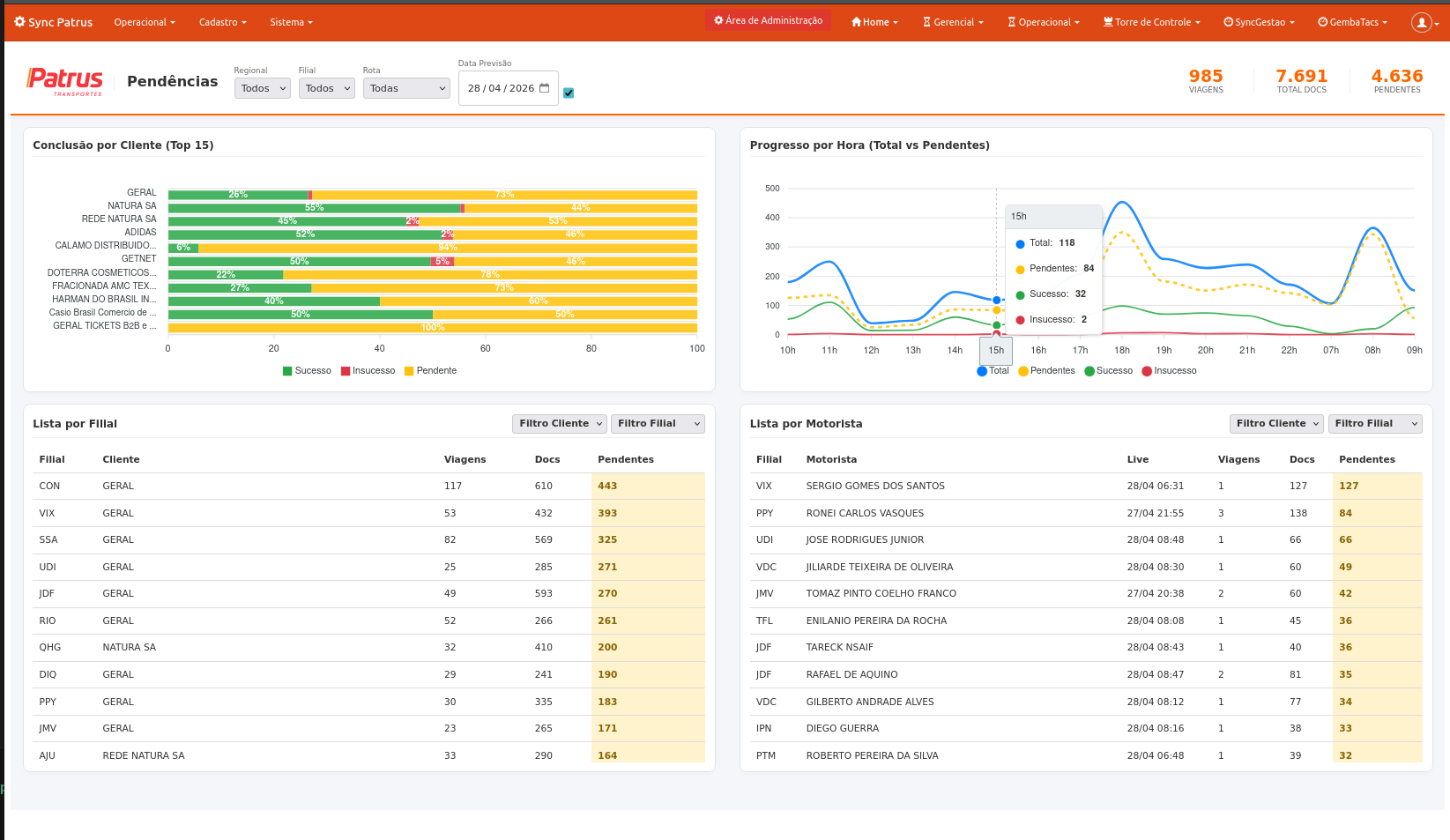Viewport: 1450px width, 840px height.
Task: Click REDE NATURA SA in the AJU row
Action: 144,756
